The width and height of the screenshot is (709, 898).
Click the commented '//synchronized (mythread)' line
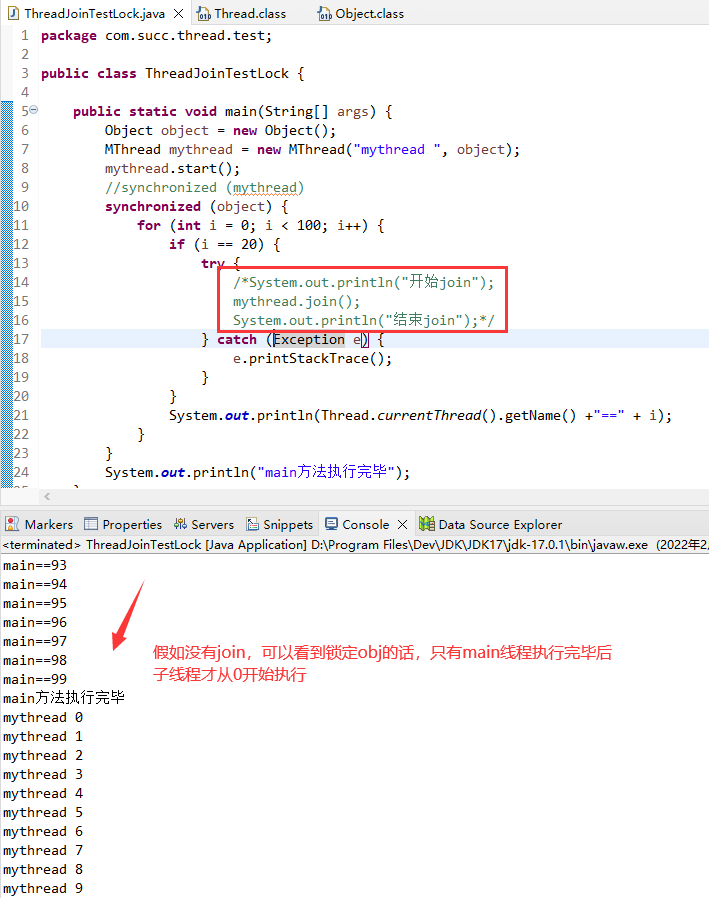pos(204,187)
